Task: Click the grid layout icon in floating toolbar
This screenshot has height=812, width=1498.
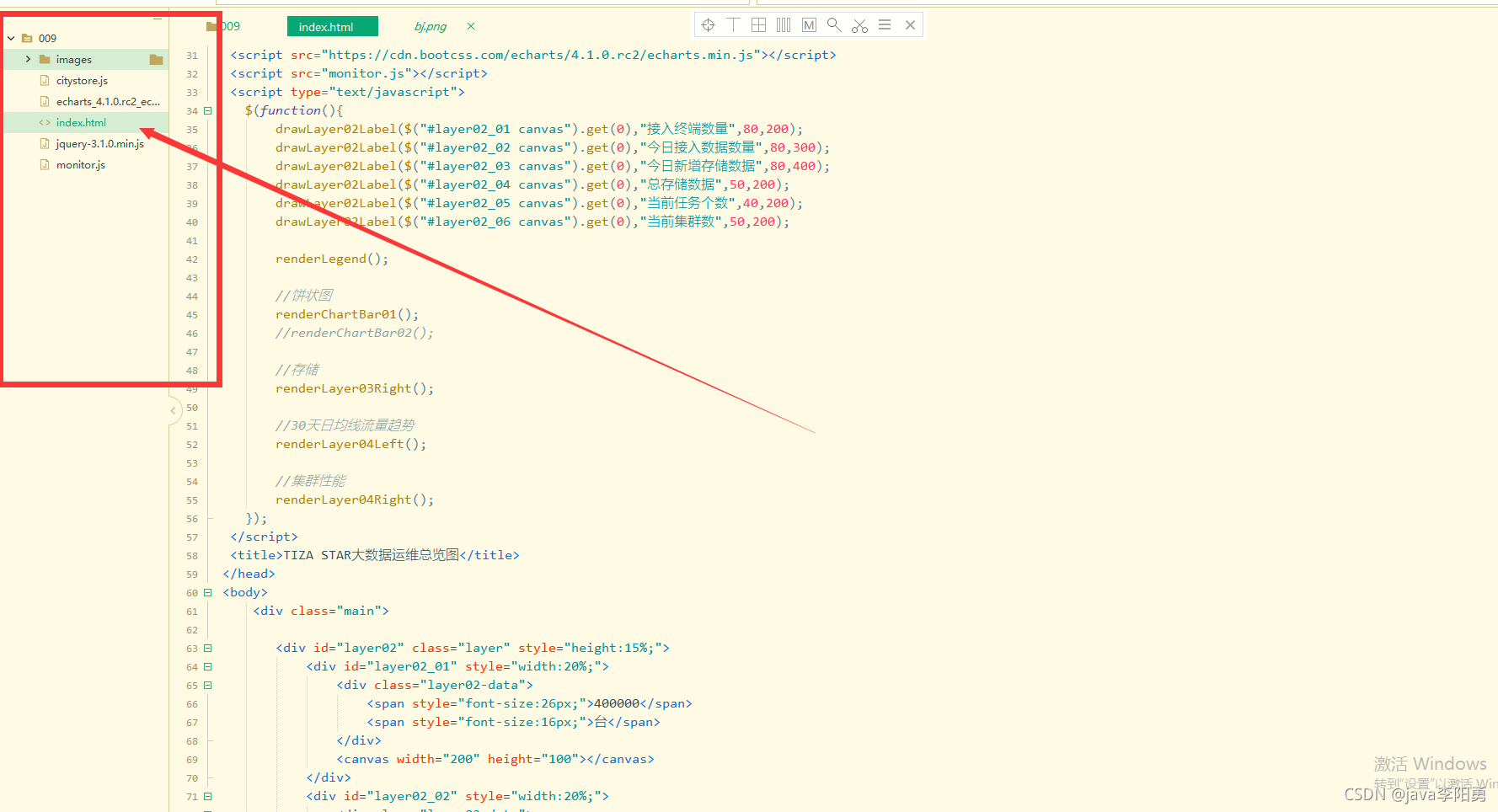Action: [x=758, y=25]
